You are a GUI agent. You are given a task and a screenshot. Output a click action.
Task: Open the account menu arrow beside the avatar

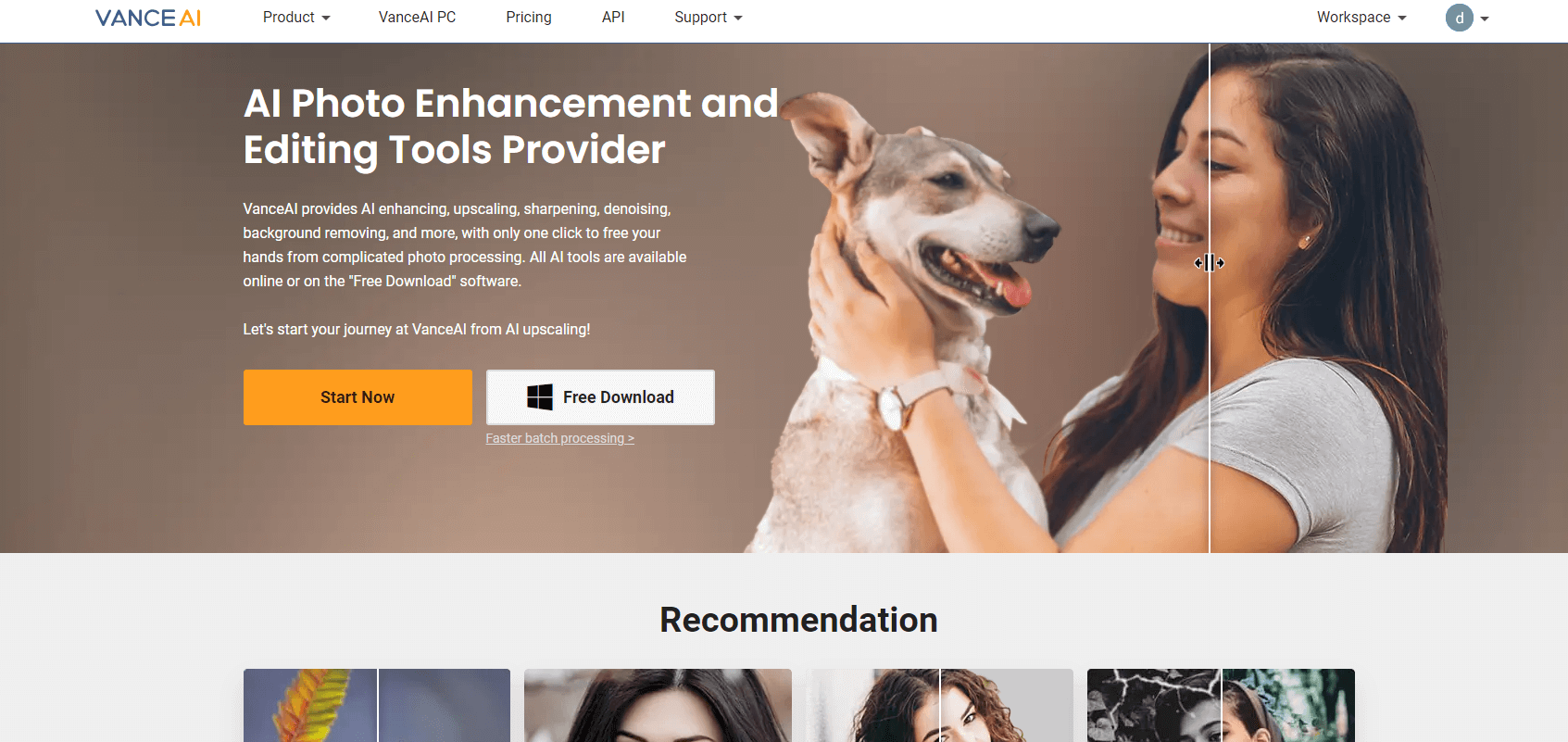point(1485,19)
